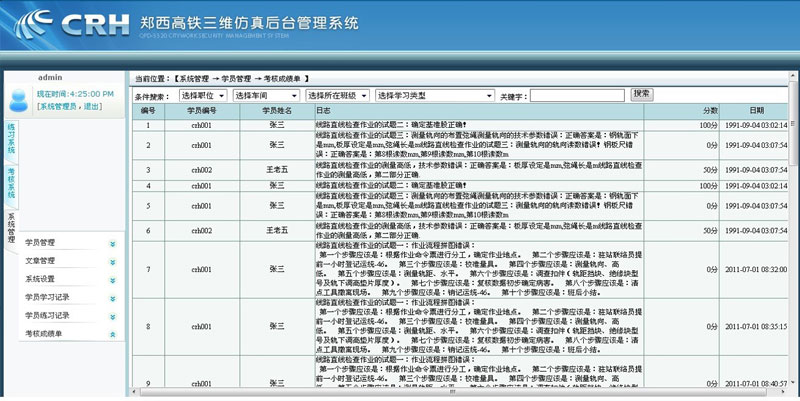Click the row number 7 cell
The image size is (800, 401).
[148, 269]
